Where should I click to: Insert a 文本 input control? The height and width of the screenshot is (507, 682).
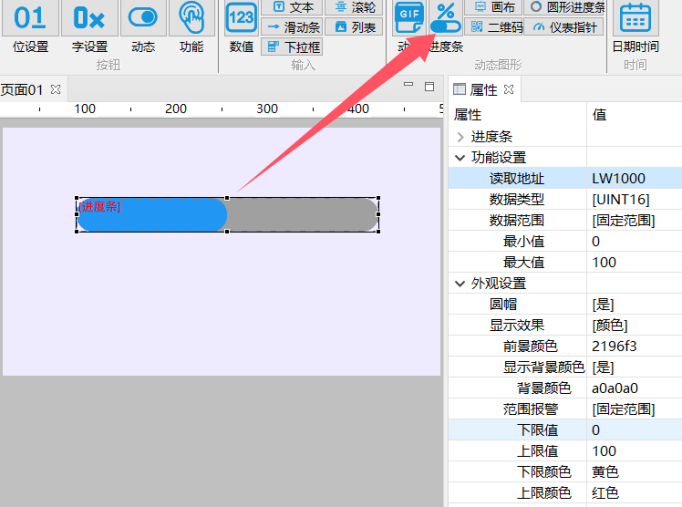pos(292,7)
